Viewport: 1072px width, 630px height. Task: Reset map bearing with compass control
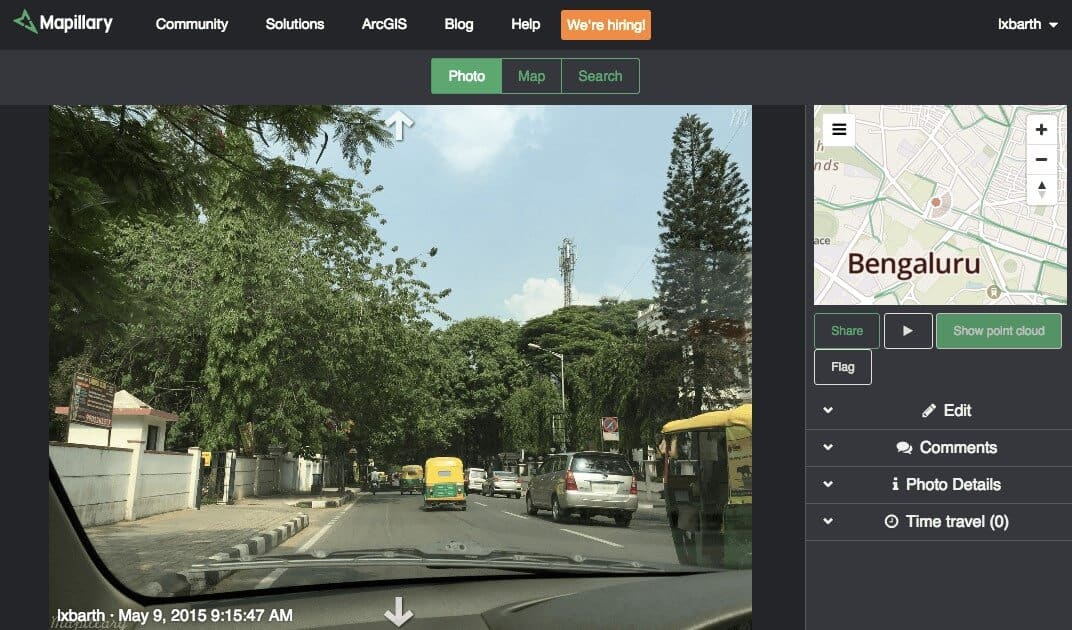click(1041, 189)
